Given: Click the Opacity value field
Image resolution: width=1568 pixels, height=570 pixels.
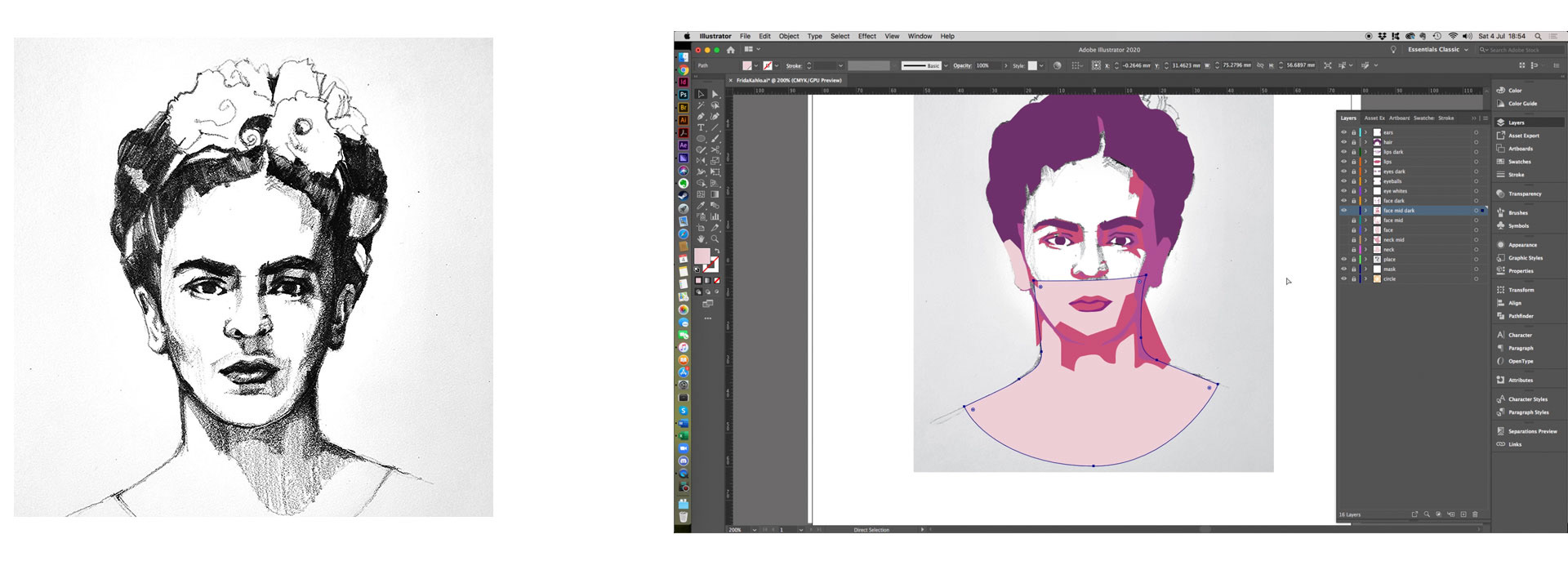Looking at the screenshot, I should click(x=987, y=65).
